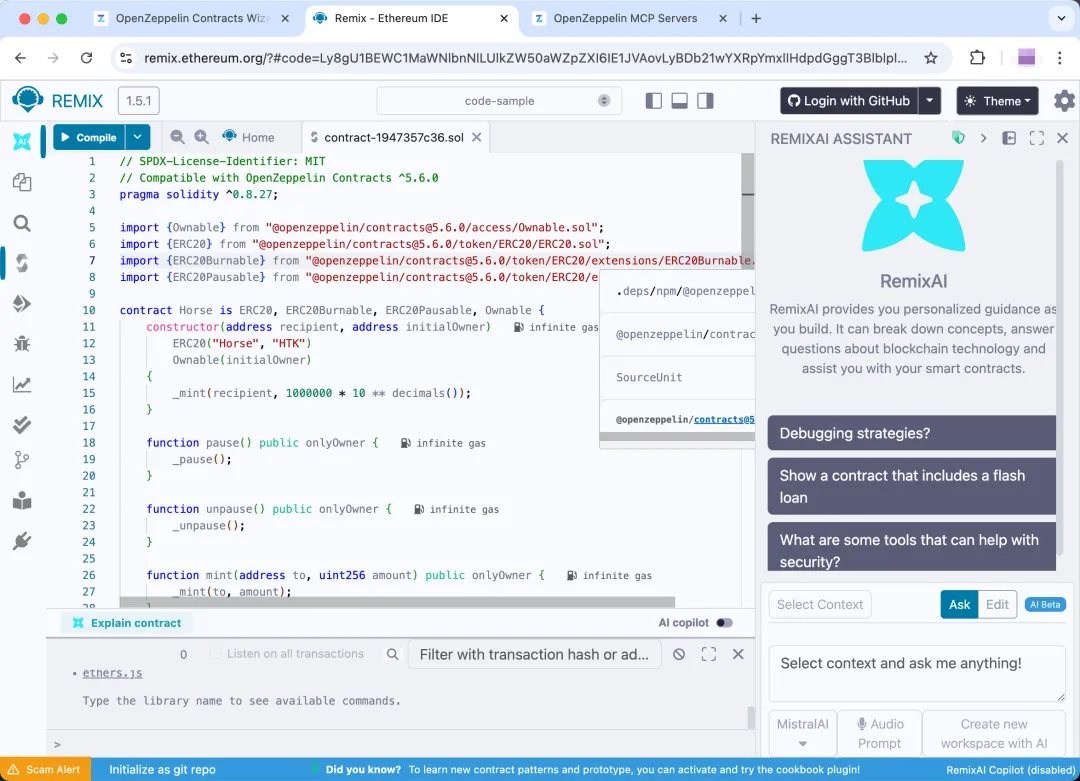Zoom in the editor font
Image resolution: width=1080 pixels, height=781 pixels.
(201, 137)
